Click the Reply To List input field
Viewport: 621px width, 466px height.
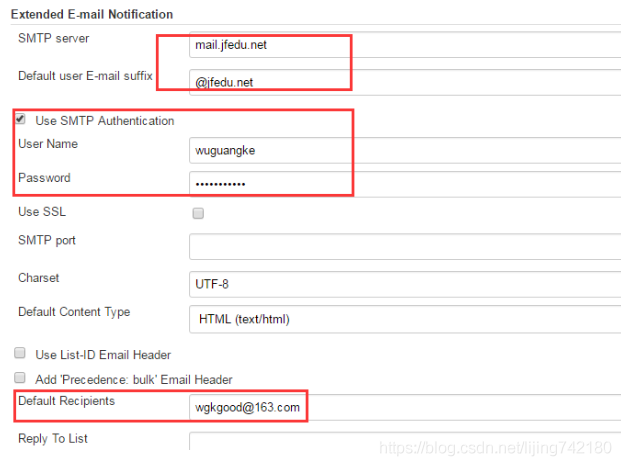point(400,444)
